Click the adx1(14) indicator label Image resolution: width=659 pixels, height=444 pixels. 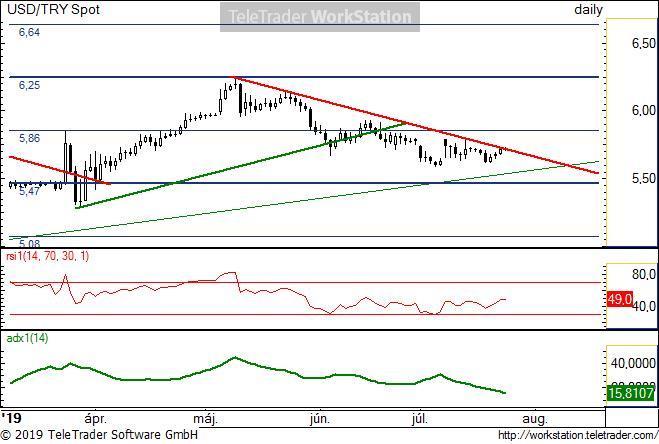[x=27, y=338]
